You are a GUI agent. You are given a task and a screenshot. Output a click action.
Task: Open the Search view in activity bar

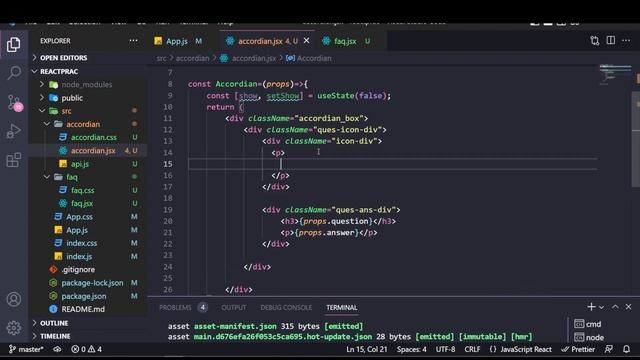[x=13, y=73]
